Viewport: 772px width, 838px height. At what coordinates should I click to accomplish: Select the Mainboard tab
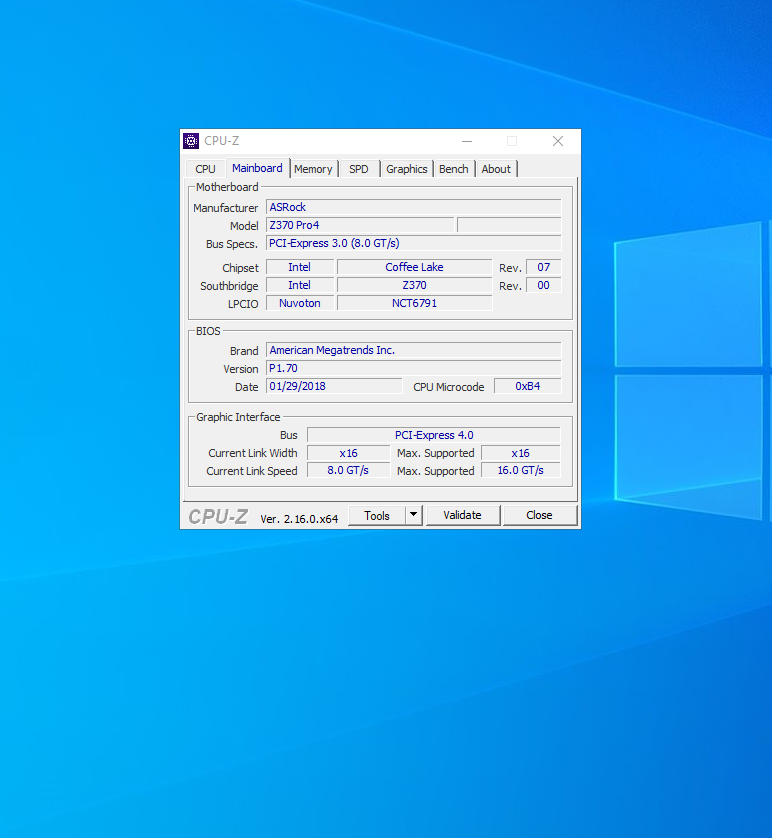(x=257, y=168)
